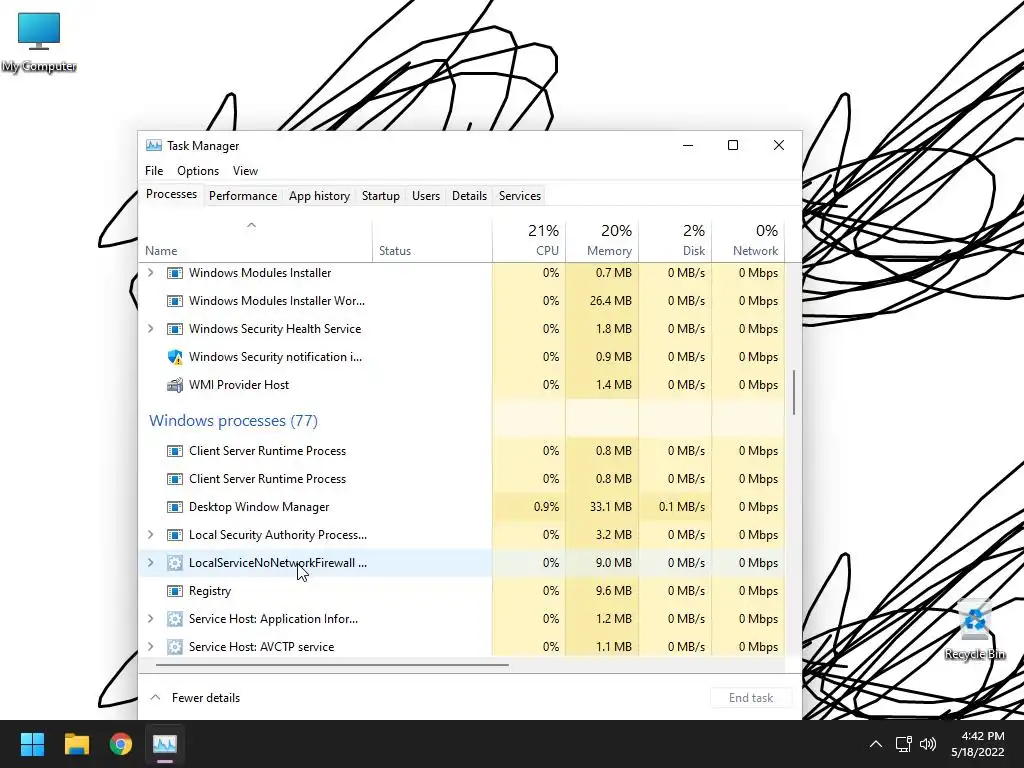This screenshot has width=1024, height=768.
Task: Click the End task button
Action: point(751,698)
